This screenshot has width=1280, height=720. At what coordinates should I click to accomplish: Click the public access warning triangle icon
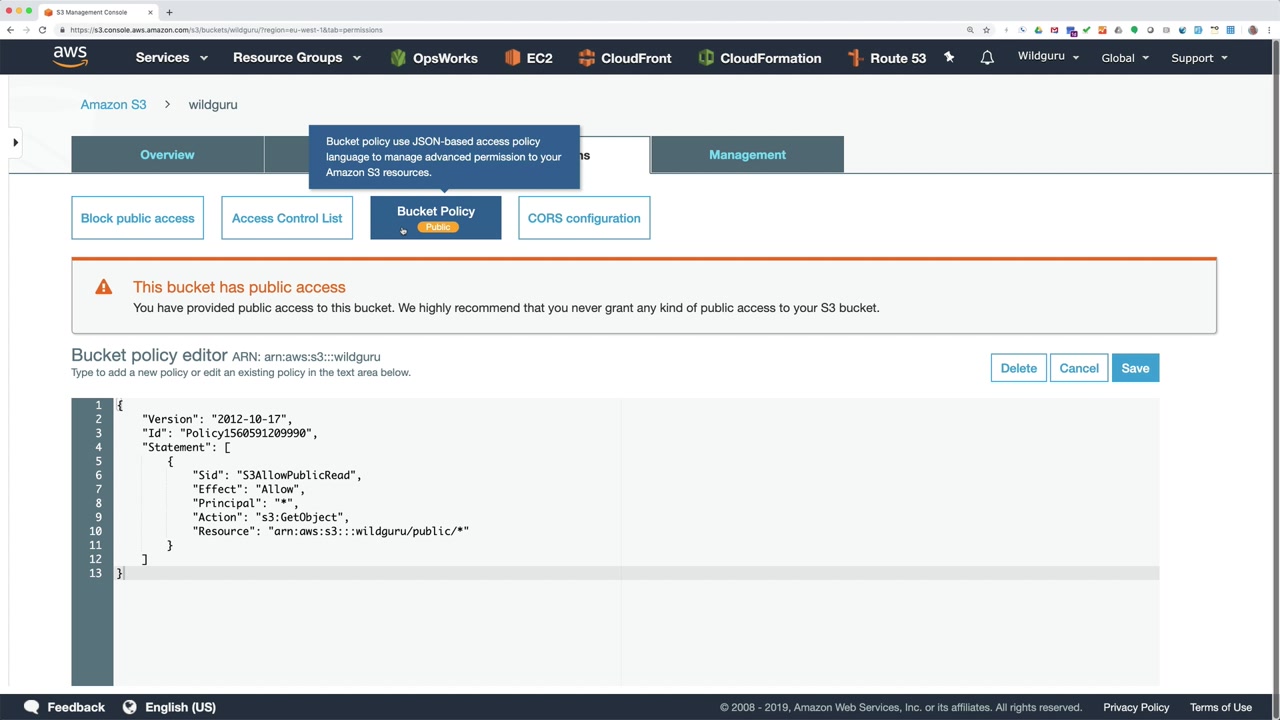[x=103, y=287]
